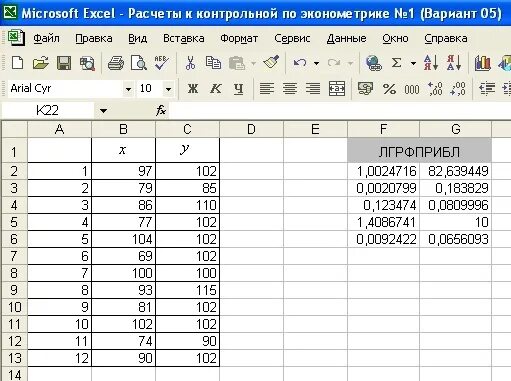Apply thousands separator 000 format

click(412, 89)
